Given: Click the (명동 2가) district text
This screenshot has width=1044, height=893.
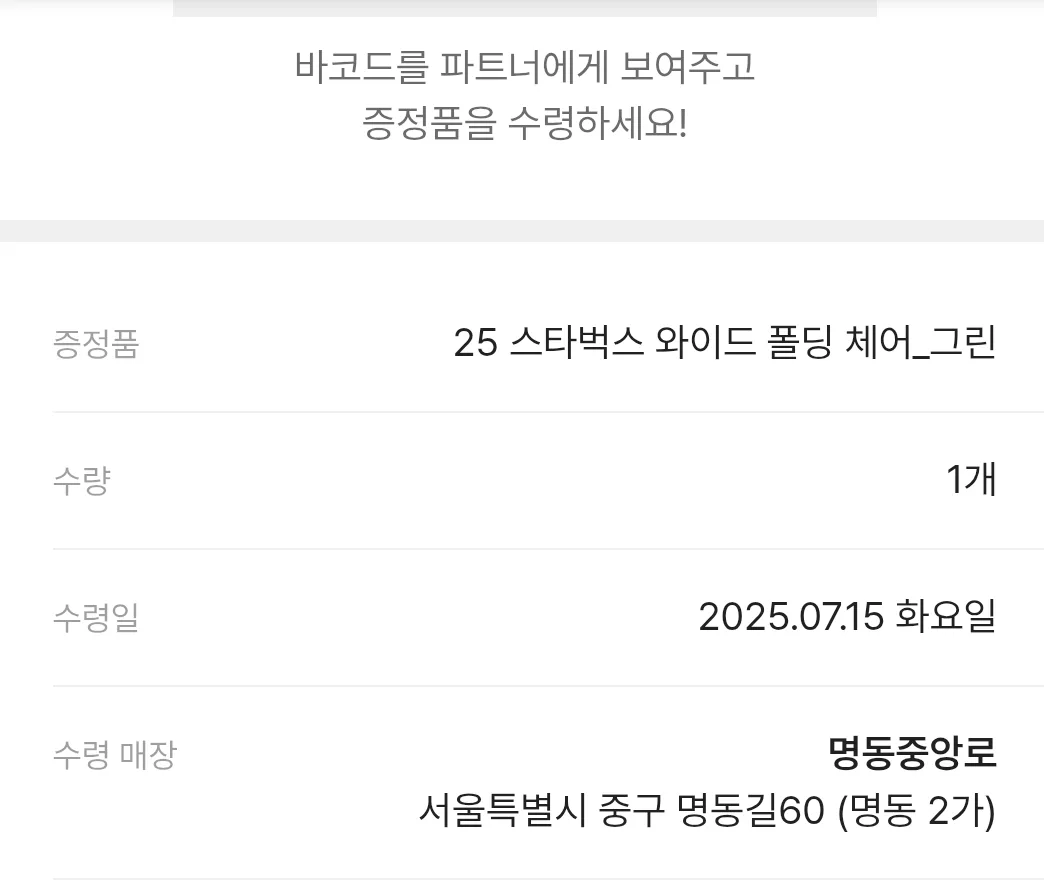Looking at the screenshot, I should point(916,811).
